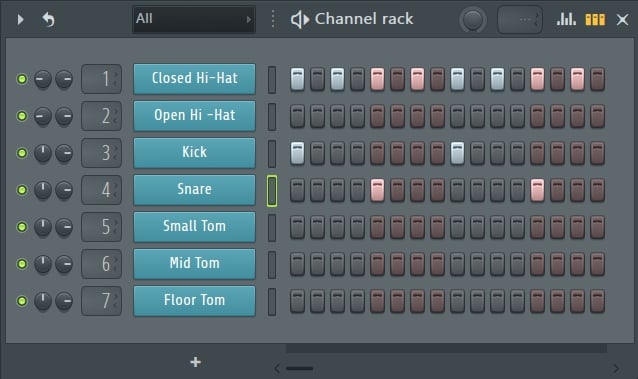The width and height of the screenshot is (638, 379).
Task: Disable thirteenth step of Snare row
Action: tap(537, 190)
